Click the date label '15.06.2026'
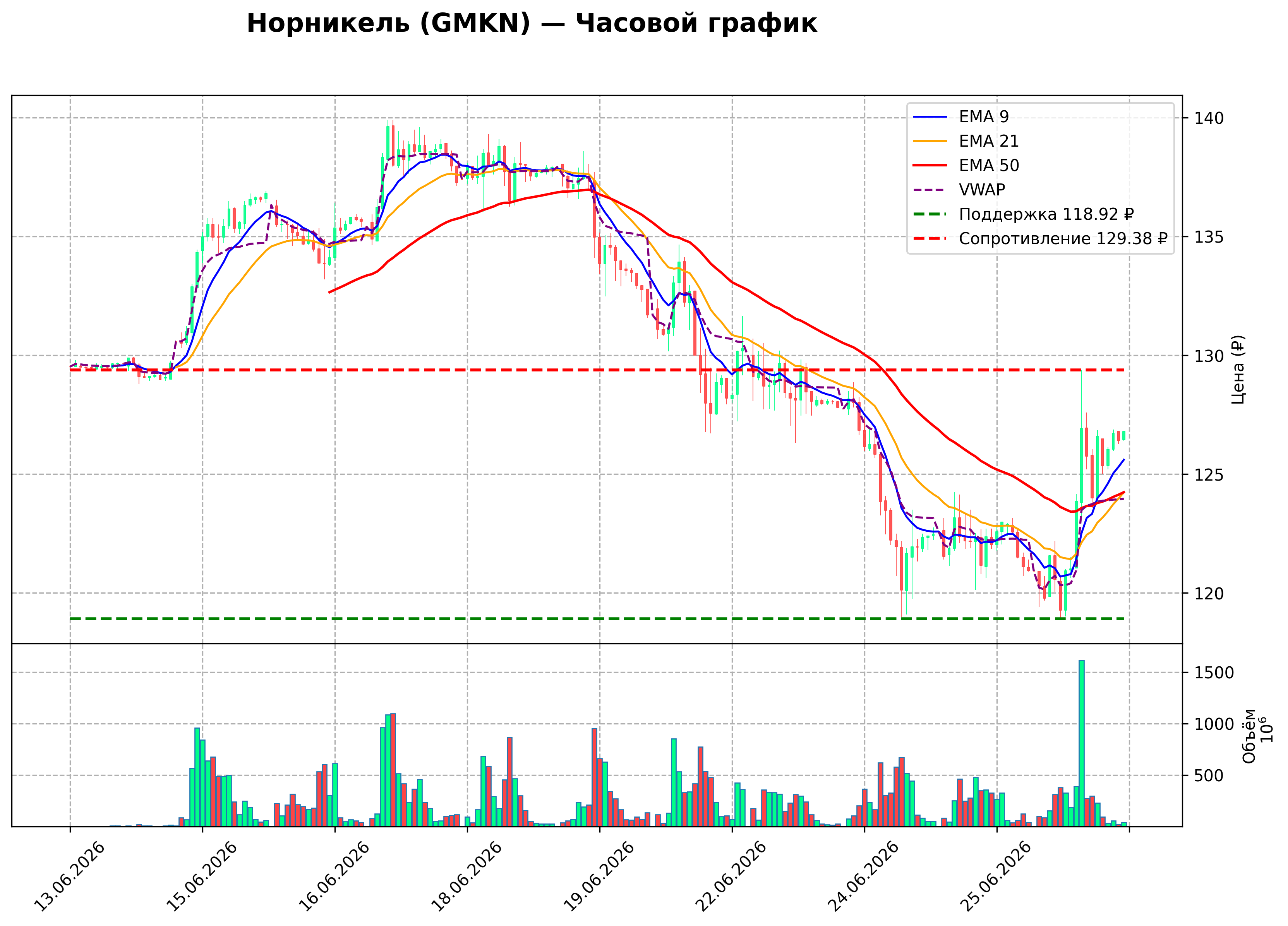 tap(202, 877)
